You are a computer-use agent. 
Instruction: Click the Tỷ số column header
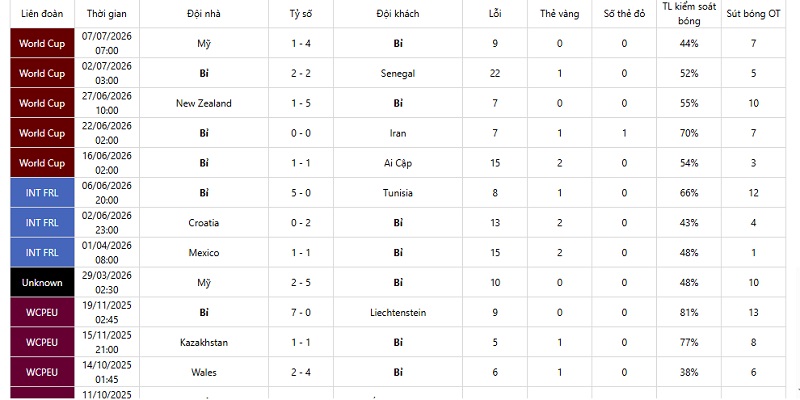click(x=301, y=14)
